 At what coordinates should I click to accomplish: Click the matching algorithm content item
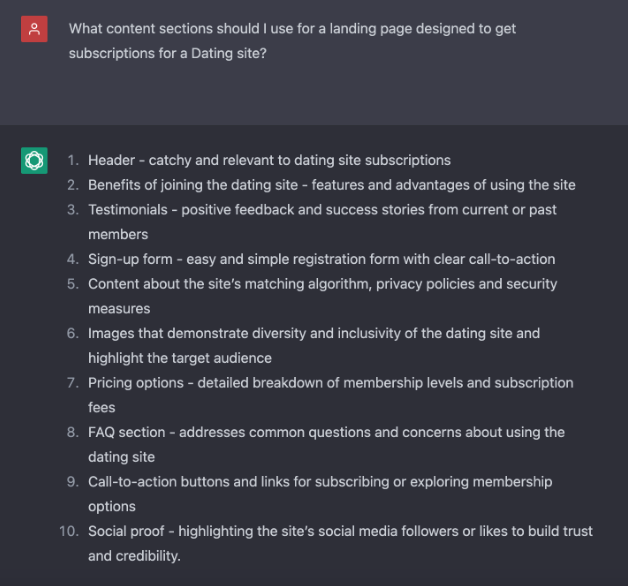click(x=322, y=296)
